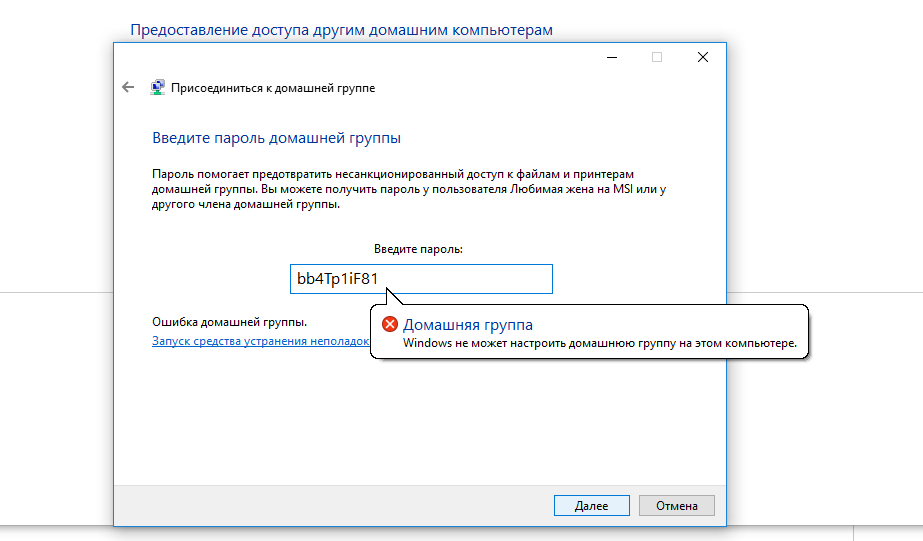This screenshot has width=923, height=541.
Task: Click the Введите пароль label
Action: point(419,249)
